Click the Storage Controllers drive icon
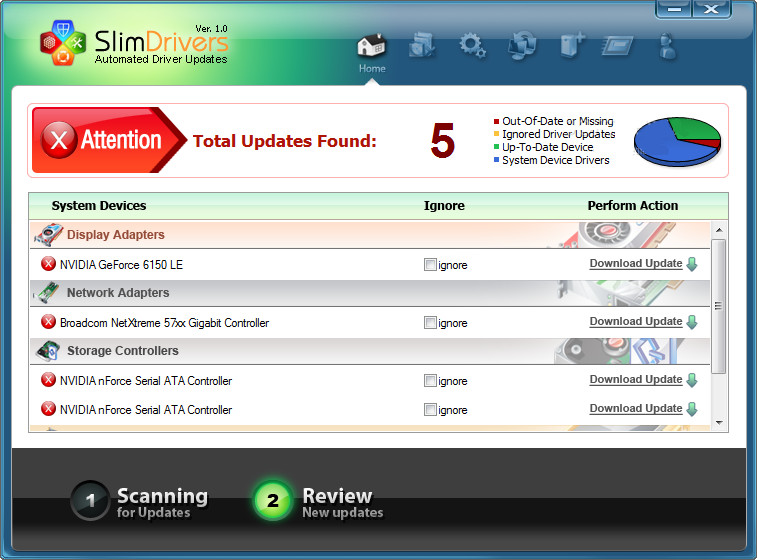This screenshot has width=757, height=560. 48,351
